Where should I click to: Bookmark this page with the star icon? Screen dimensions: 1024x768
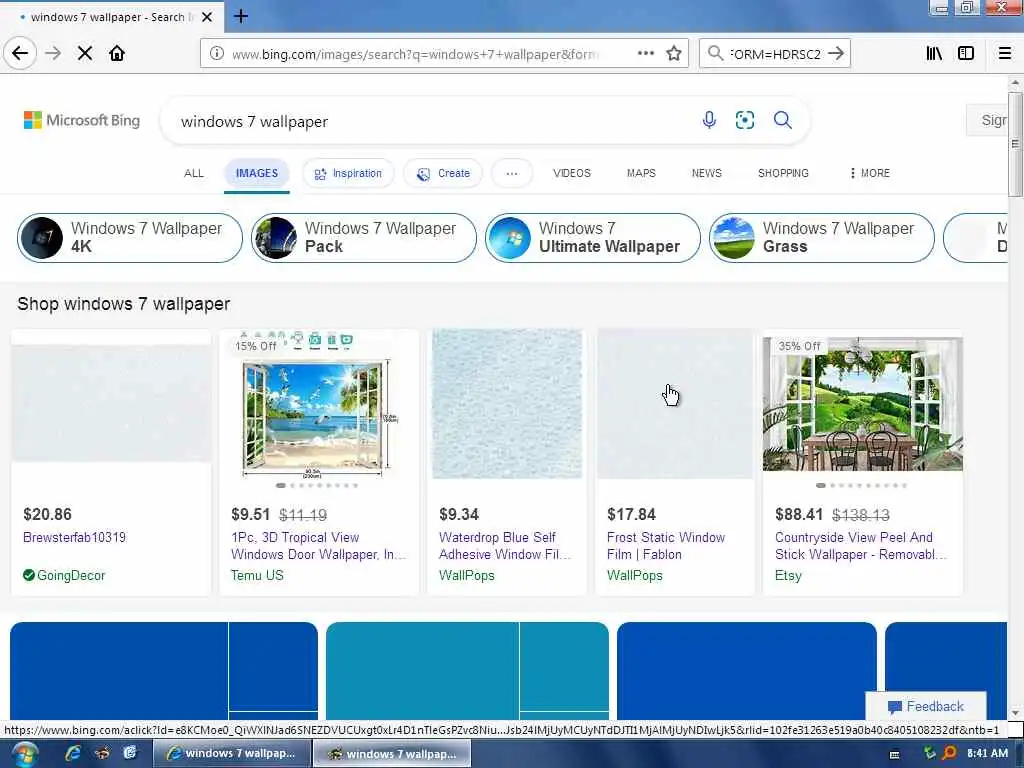(674, 54)
